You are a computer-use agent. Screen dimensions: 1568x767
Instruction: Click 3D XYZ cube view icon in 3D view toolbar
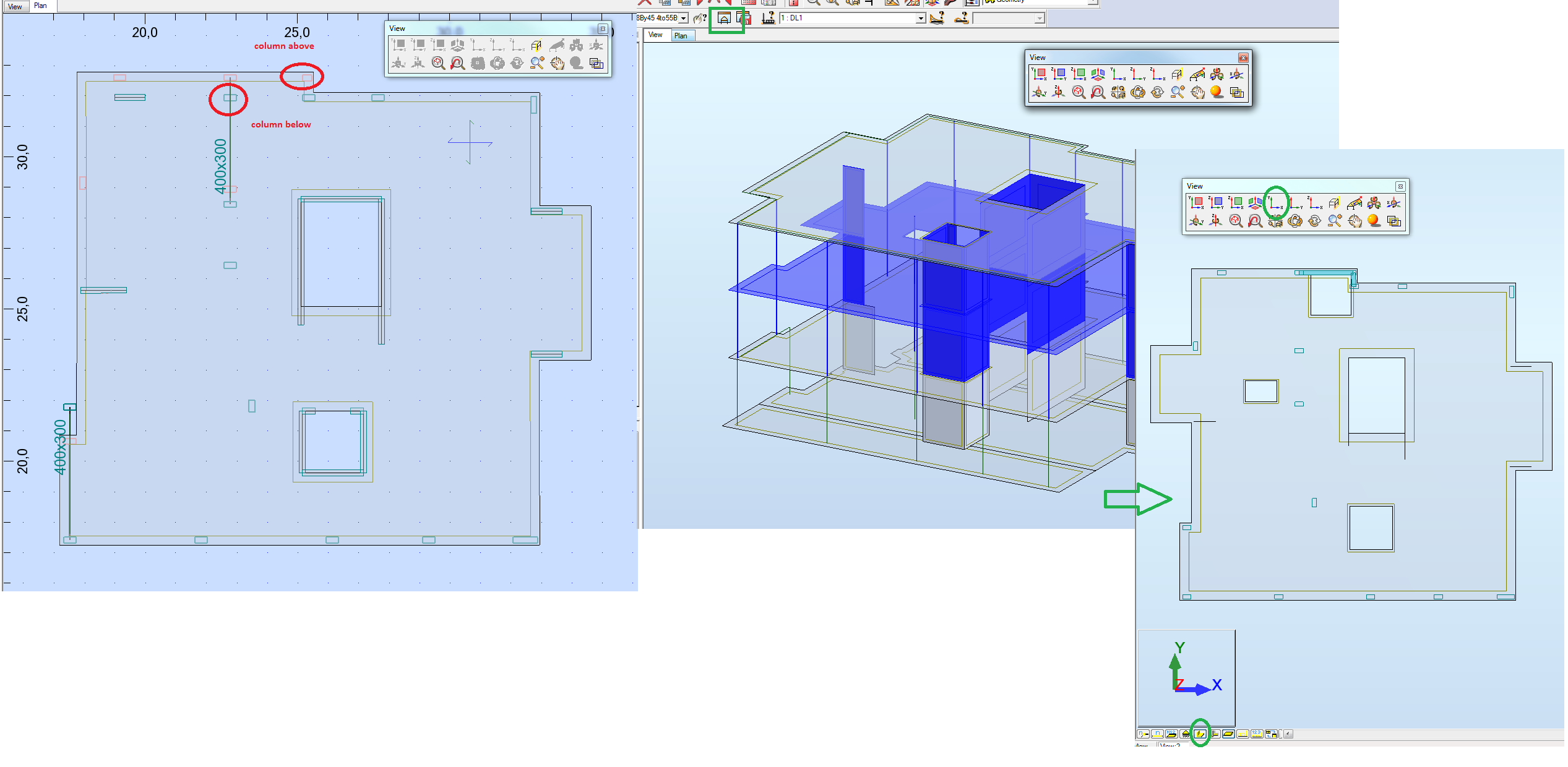pyautogui.click(x=1098, y=74)
